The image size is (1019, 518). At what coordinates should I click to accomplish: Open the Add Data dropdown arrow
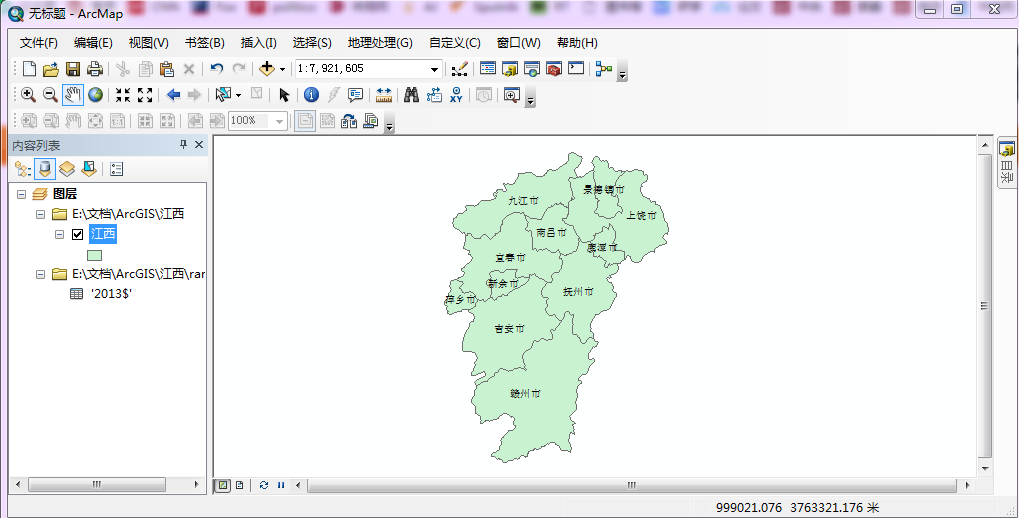tap(282, 69)
